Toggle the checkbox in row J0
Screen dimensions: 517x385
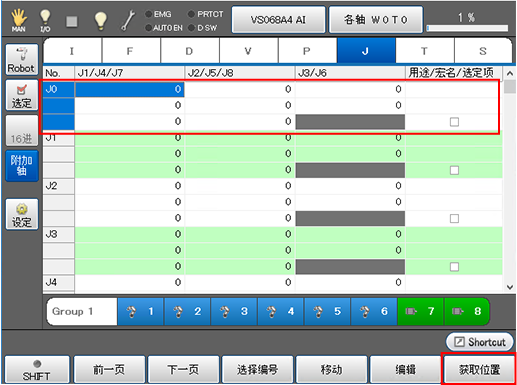[x=454, y=122]
